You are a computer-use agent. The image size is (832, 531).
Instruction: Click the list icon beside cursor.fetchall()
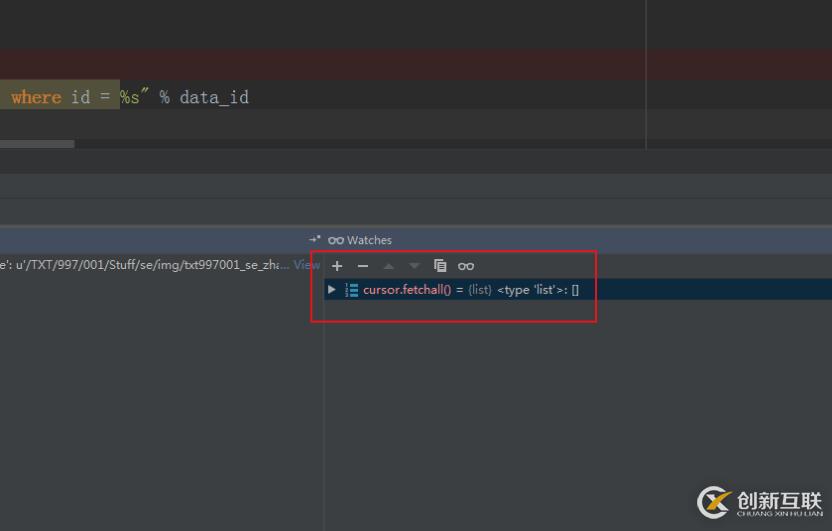(x=351, y=290)
